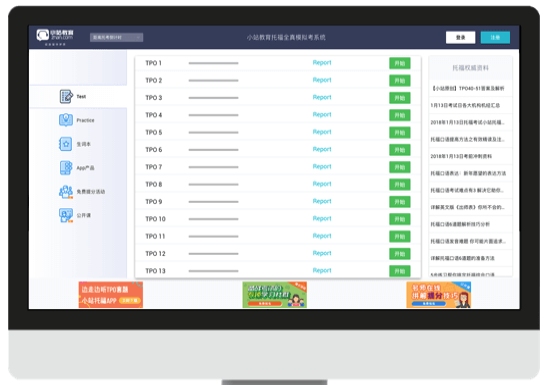
Task: Open the Report link for TPO 2
Action: (322, 80)
